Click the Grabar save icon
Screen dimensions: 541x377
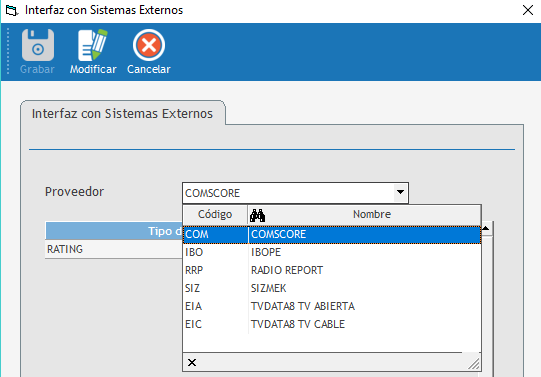point(38,45)
